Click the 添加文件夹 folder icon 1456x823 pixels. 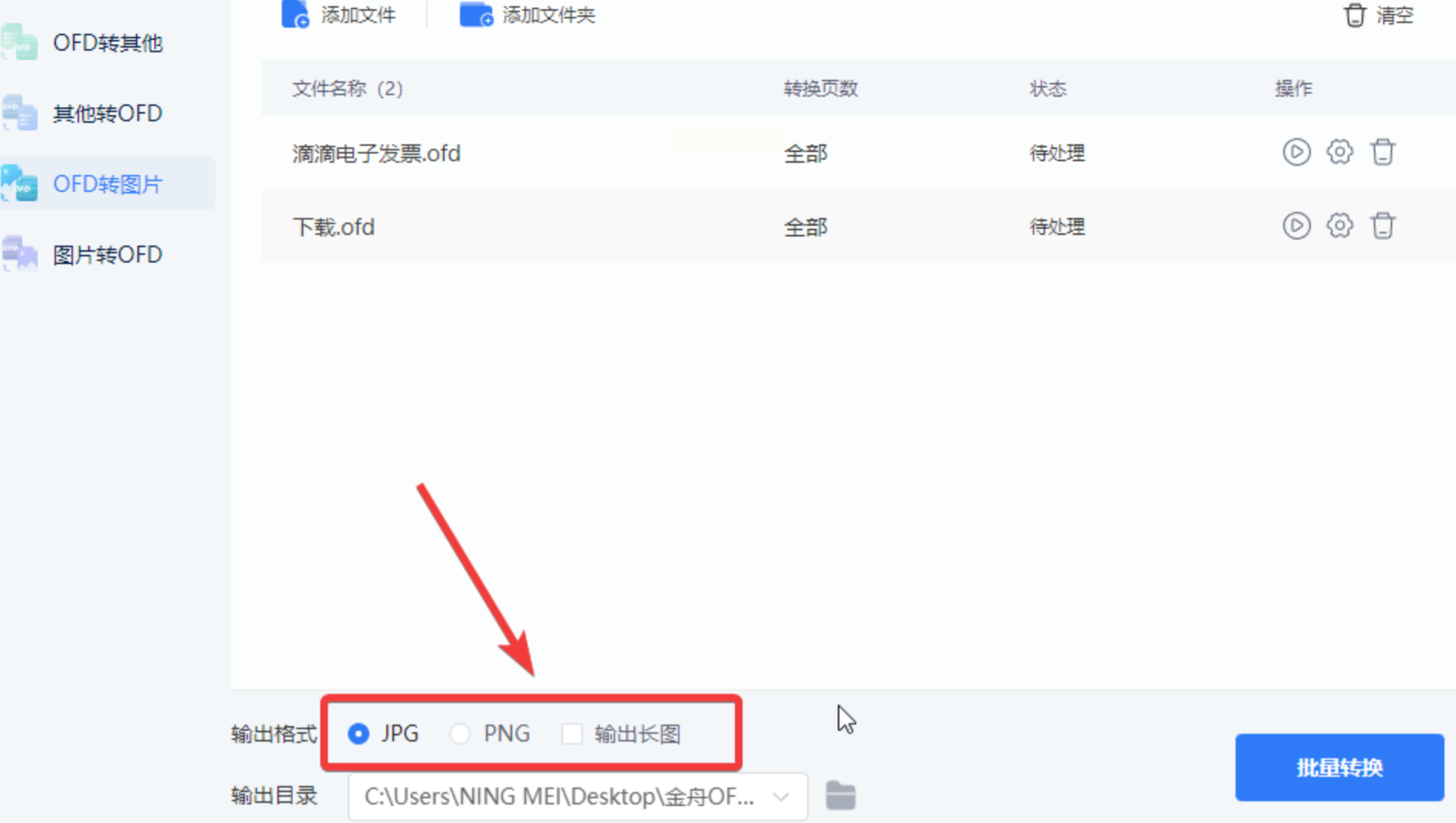(476, 15)
